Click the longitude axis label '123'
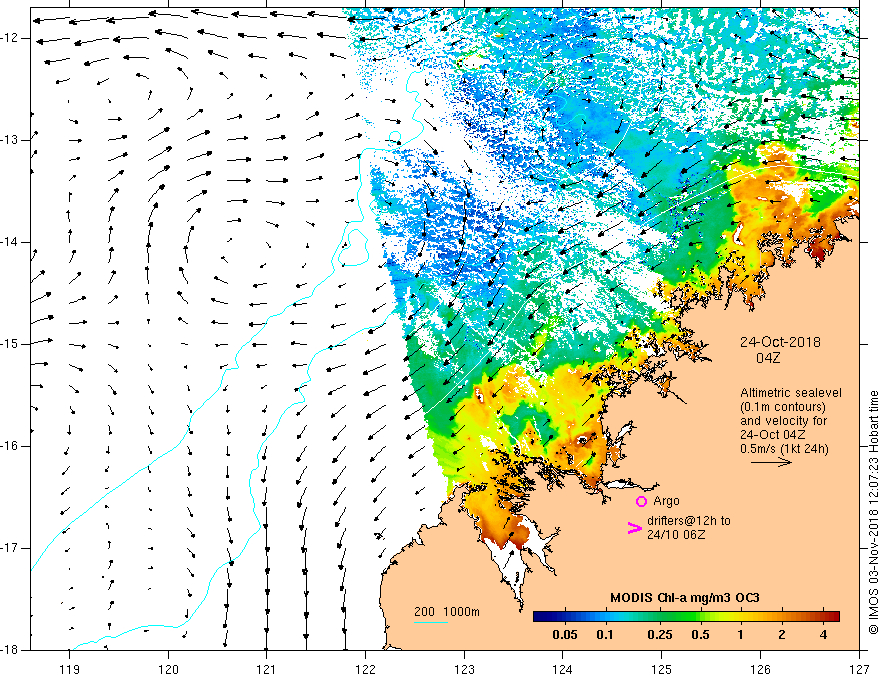The image size is (880, 680). (x=464, y=669)
